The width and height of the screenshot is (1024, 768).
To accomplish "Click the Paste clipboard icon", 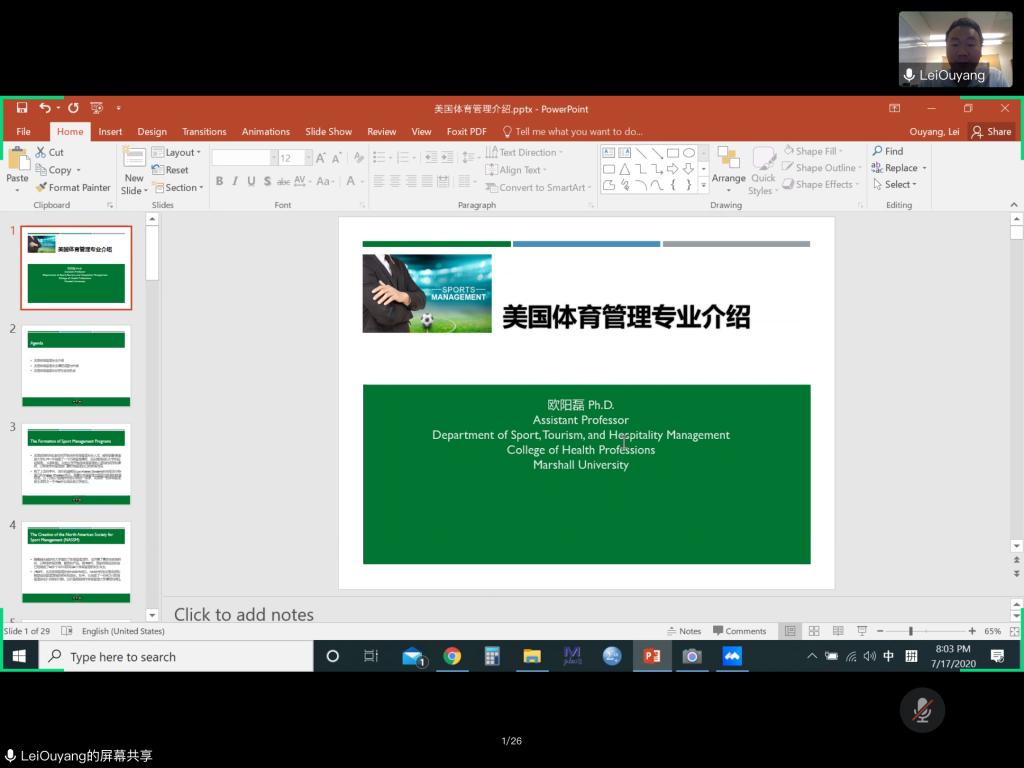I will click(18, 160).
